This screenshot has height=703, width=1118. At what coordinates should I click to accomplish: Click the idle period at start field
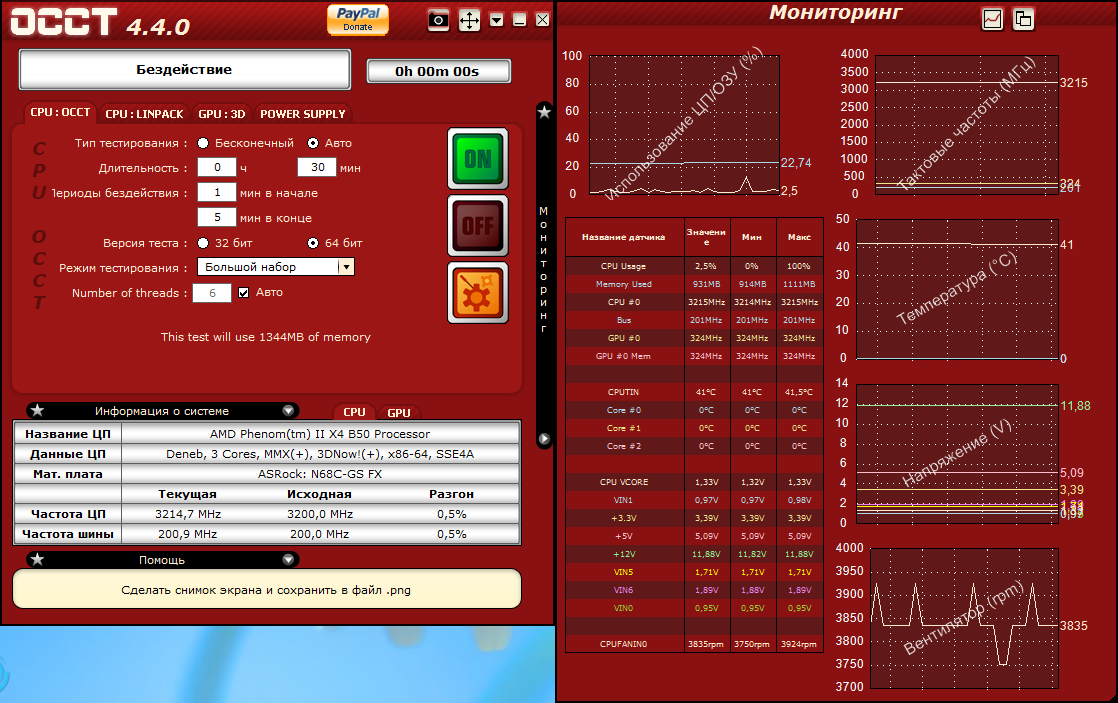coord(217,193)
